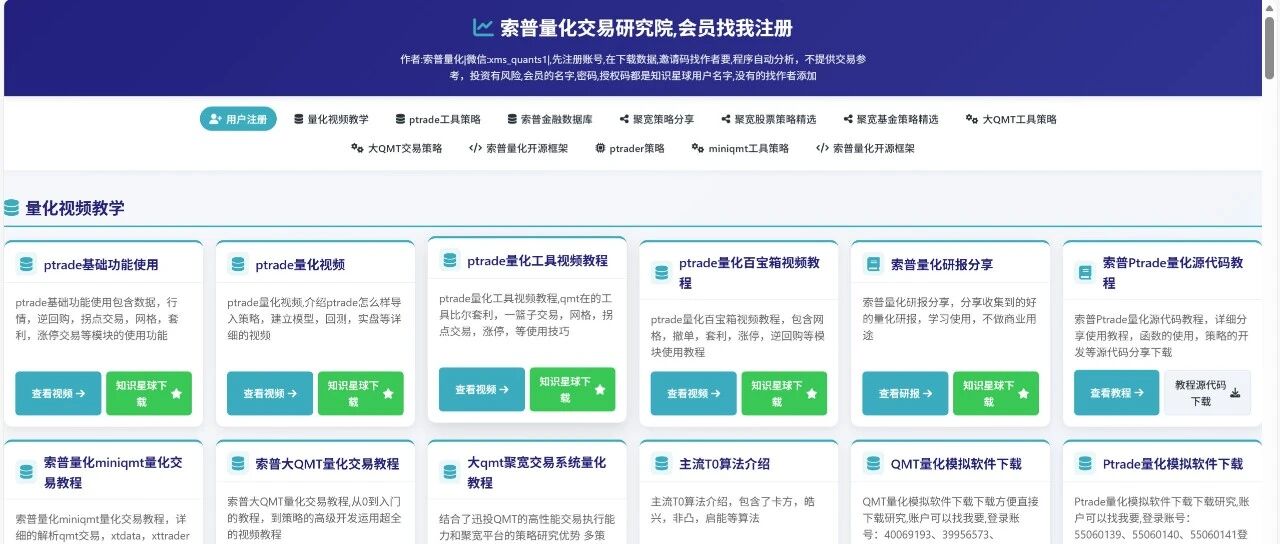Click the description text of 主流T0算法介绍 card
1280x544 pixels.
[x=732, y=510]
